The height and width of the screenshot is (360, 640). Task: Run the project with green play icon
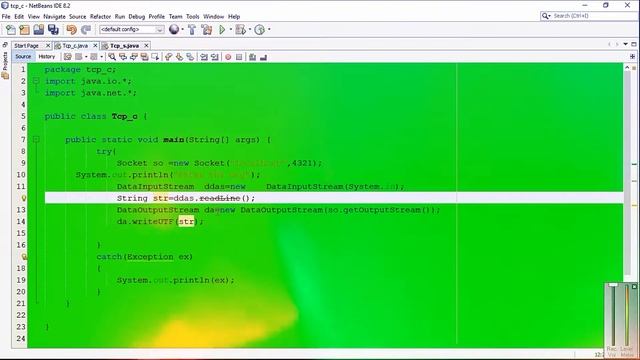(222, 29)
